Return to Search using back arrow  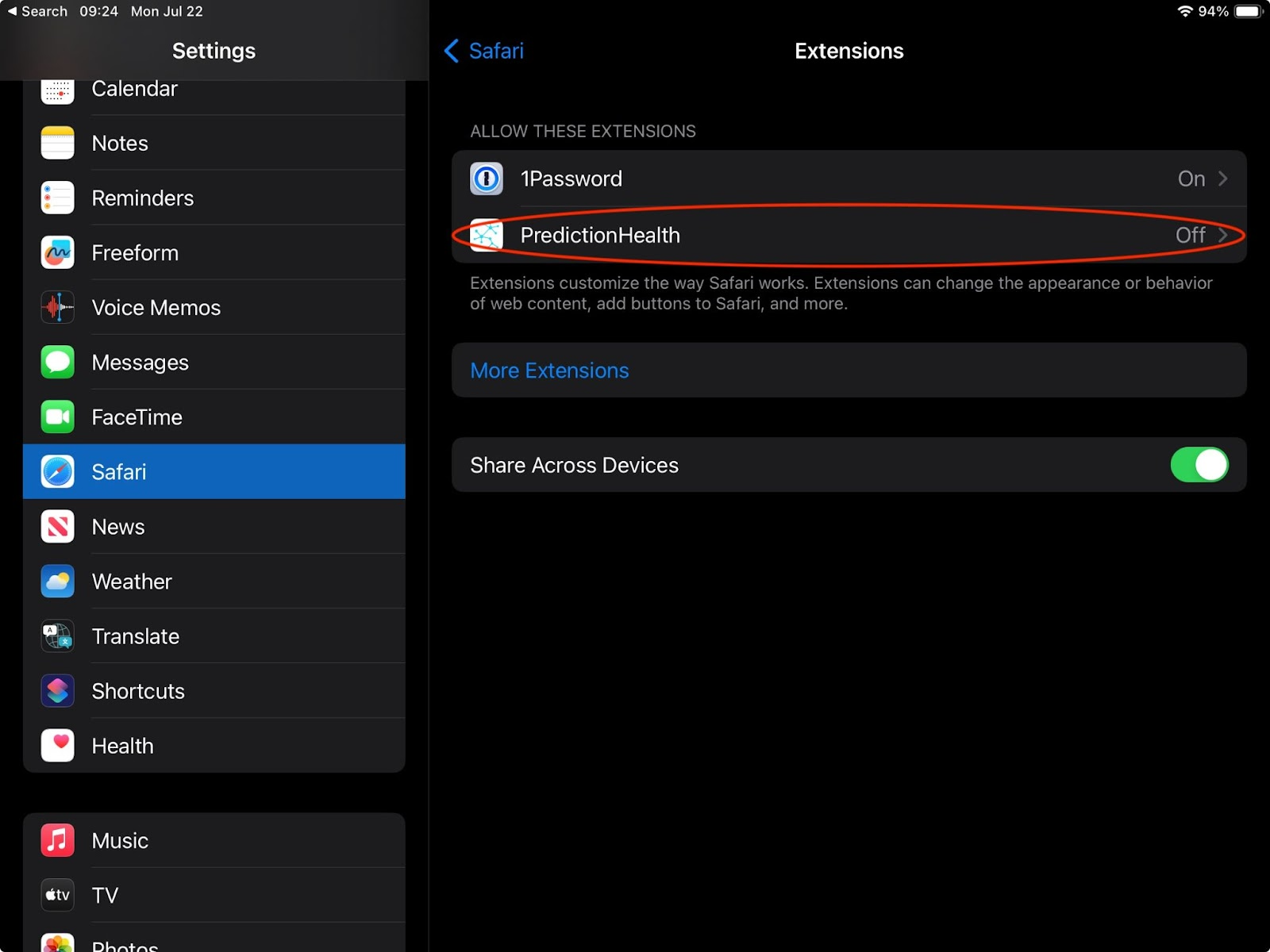point(37,11)
